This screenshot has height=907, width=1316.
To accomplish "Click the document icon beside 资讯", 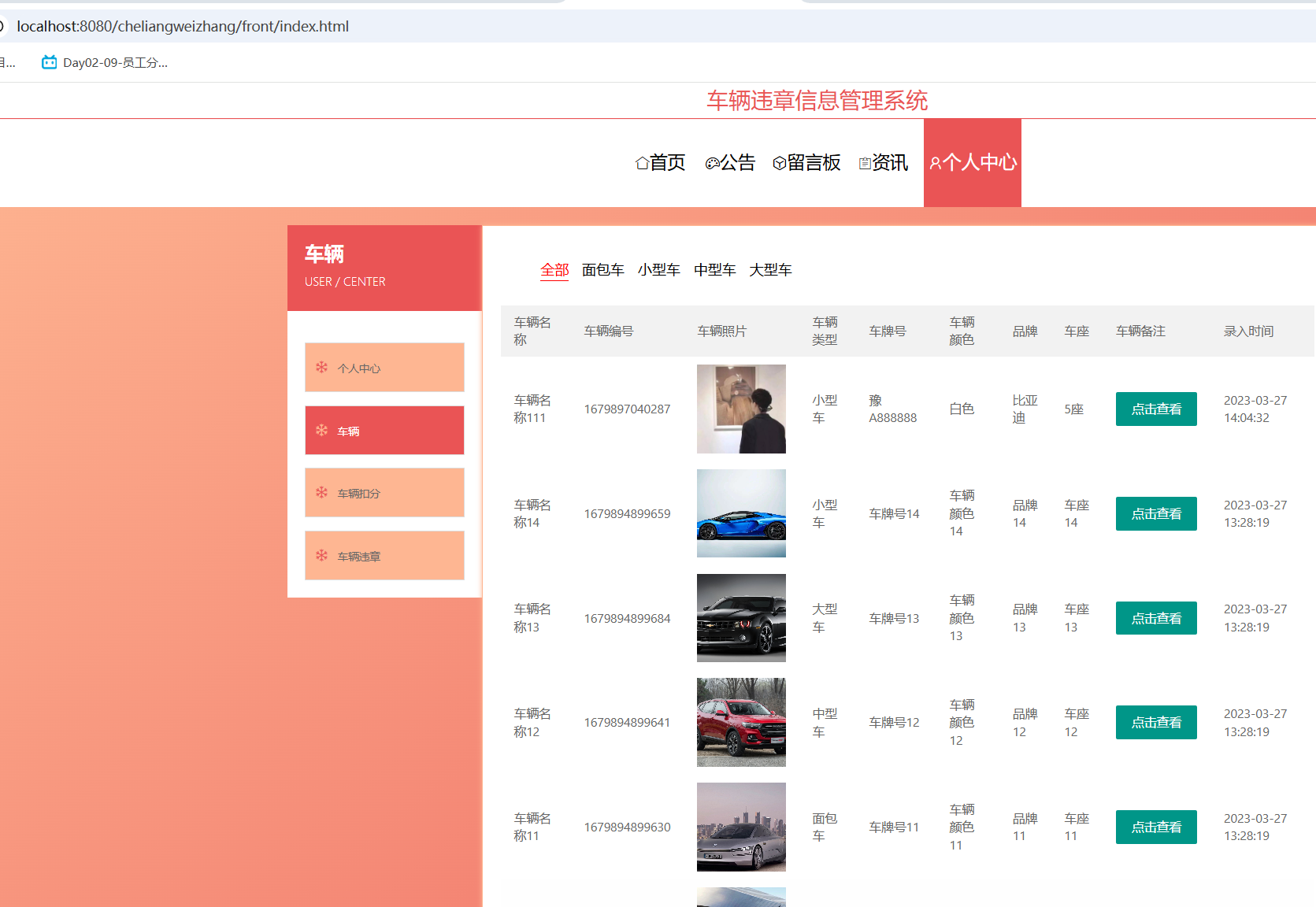I will (x=865, y=163).
